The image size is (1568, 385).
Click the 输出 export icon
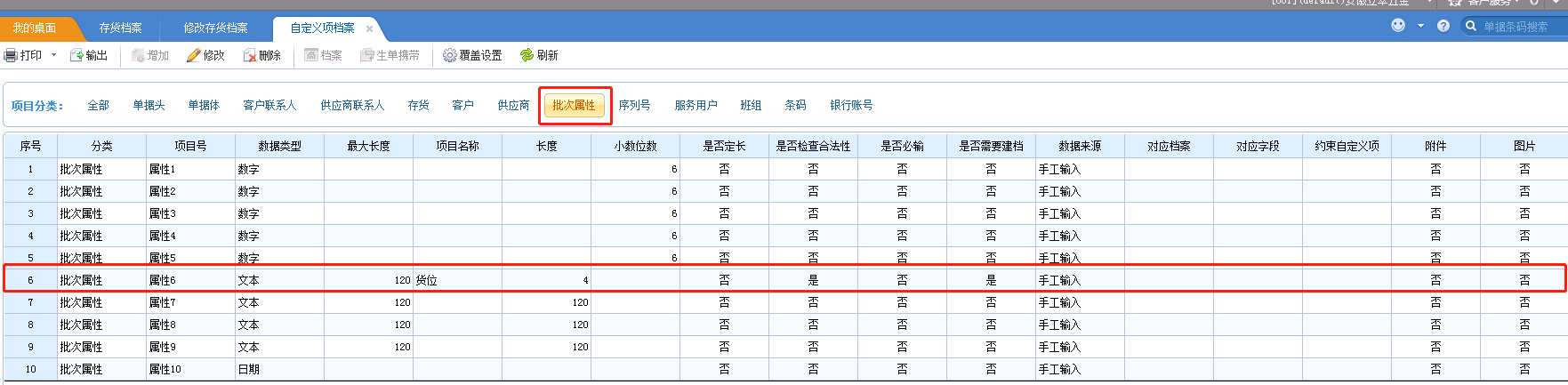76,55
